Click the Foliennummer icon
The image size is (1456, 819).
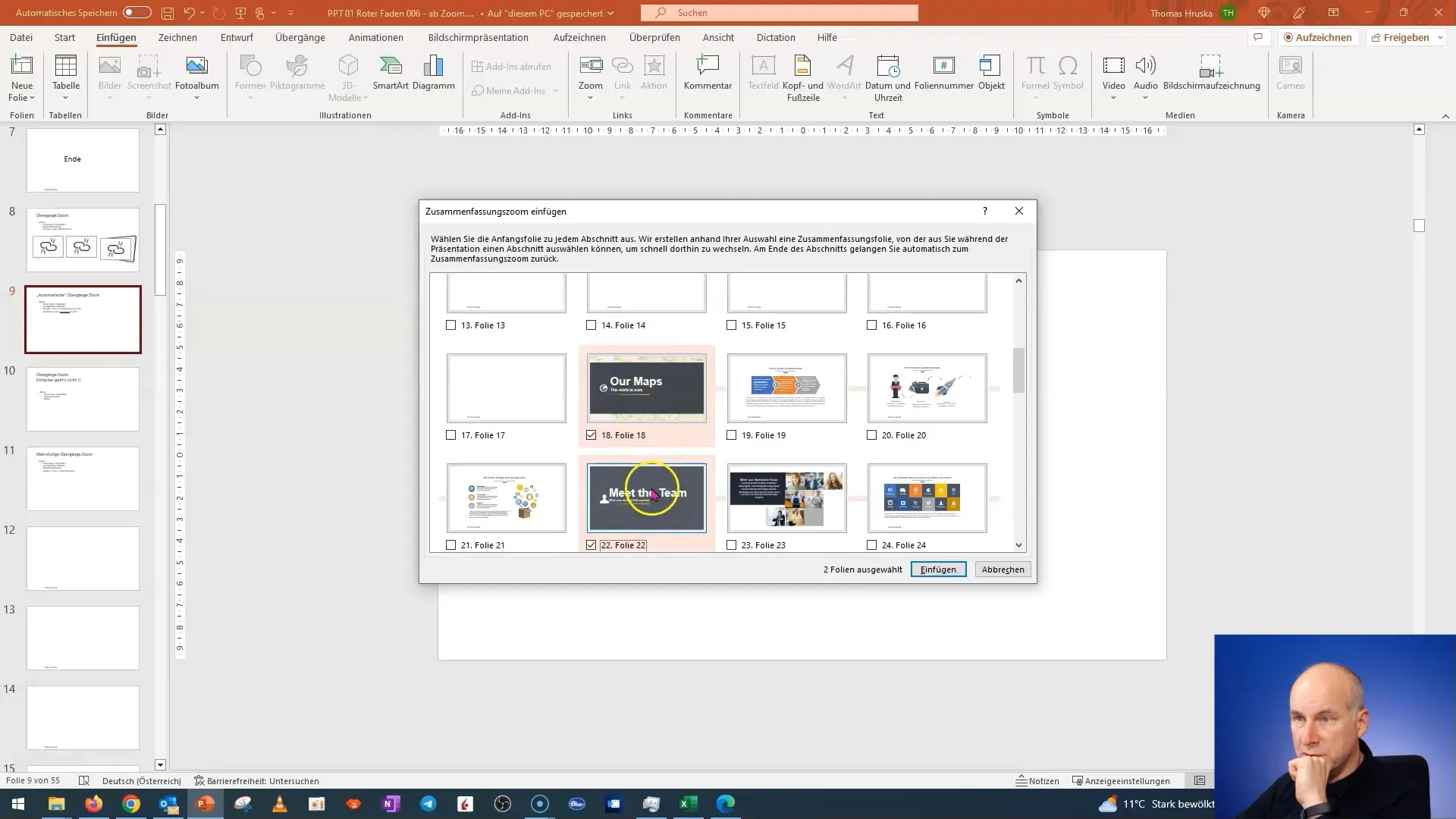coord(943,67)
